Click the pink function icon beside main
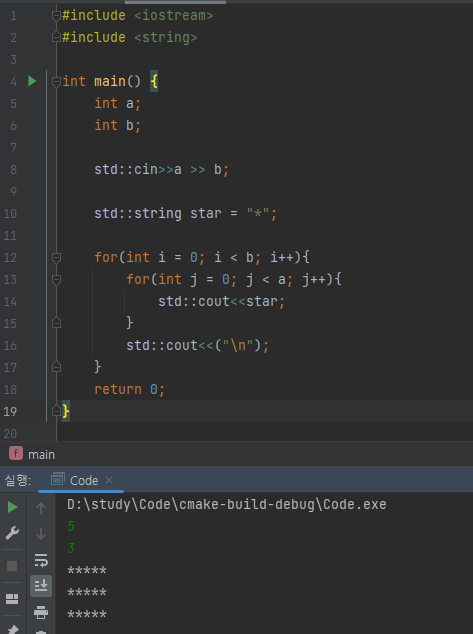 point(16,453)
